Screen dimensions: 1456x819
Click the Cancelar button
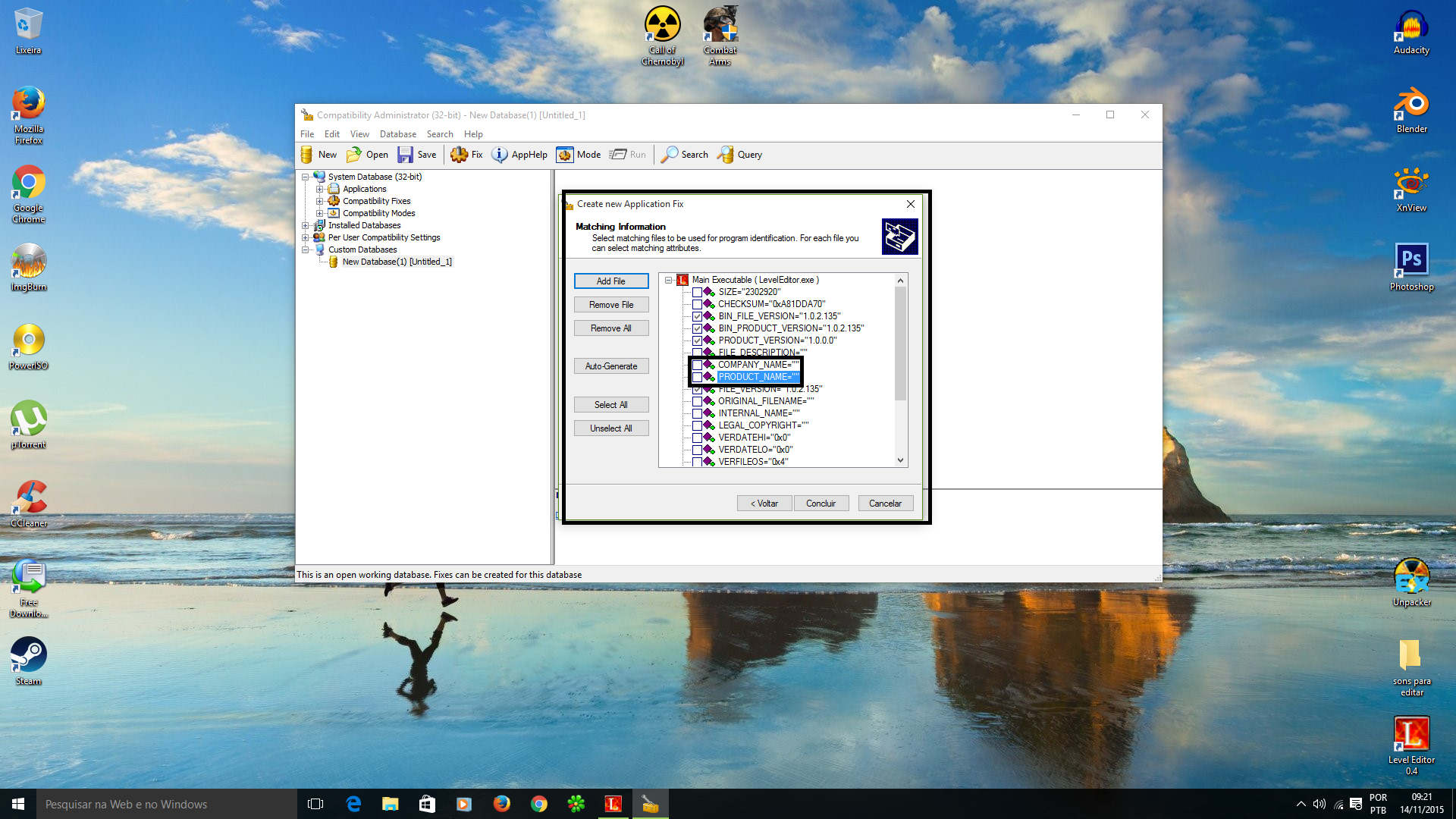click(x=885, y=504)
